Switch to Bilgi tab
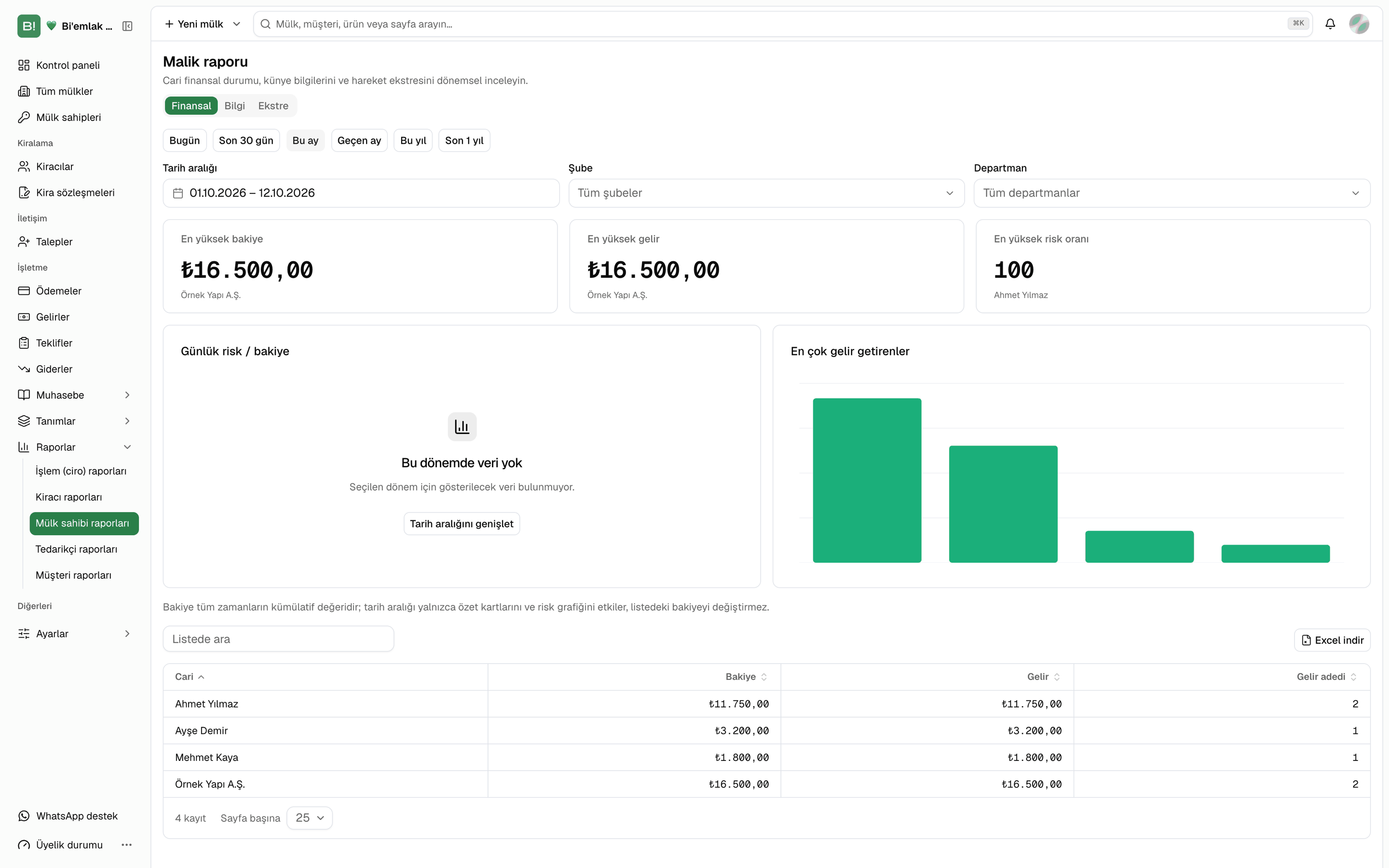 [x=234, y=106]
